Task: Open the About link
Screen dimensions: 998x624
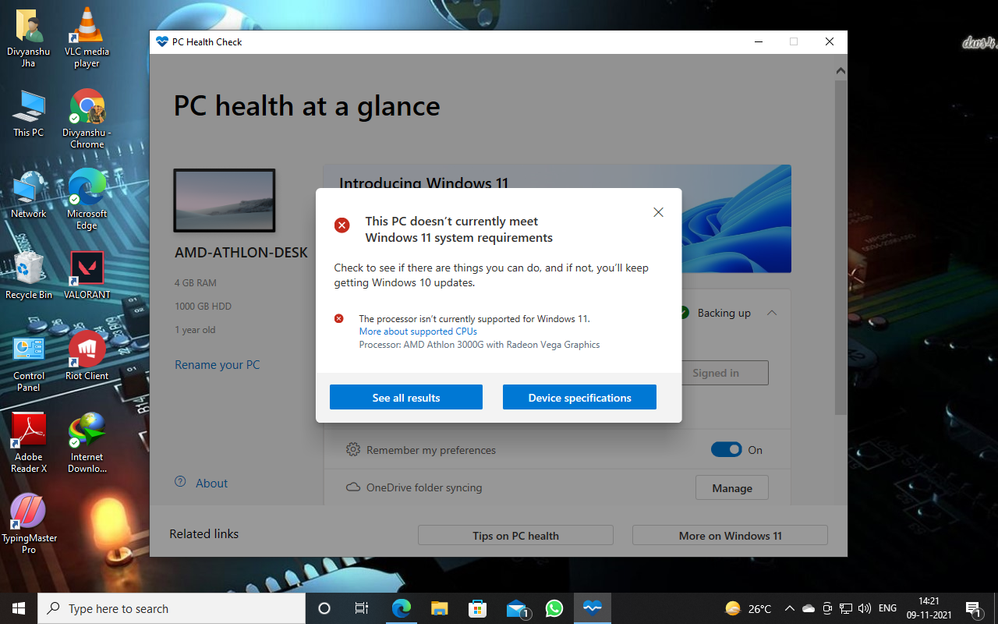Action: 211,483
